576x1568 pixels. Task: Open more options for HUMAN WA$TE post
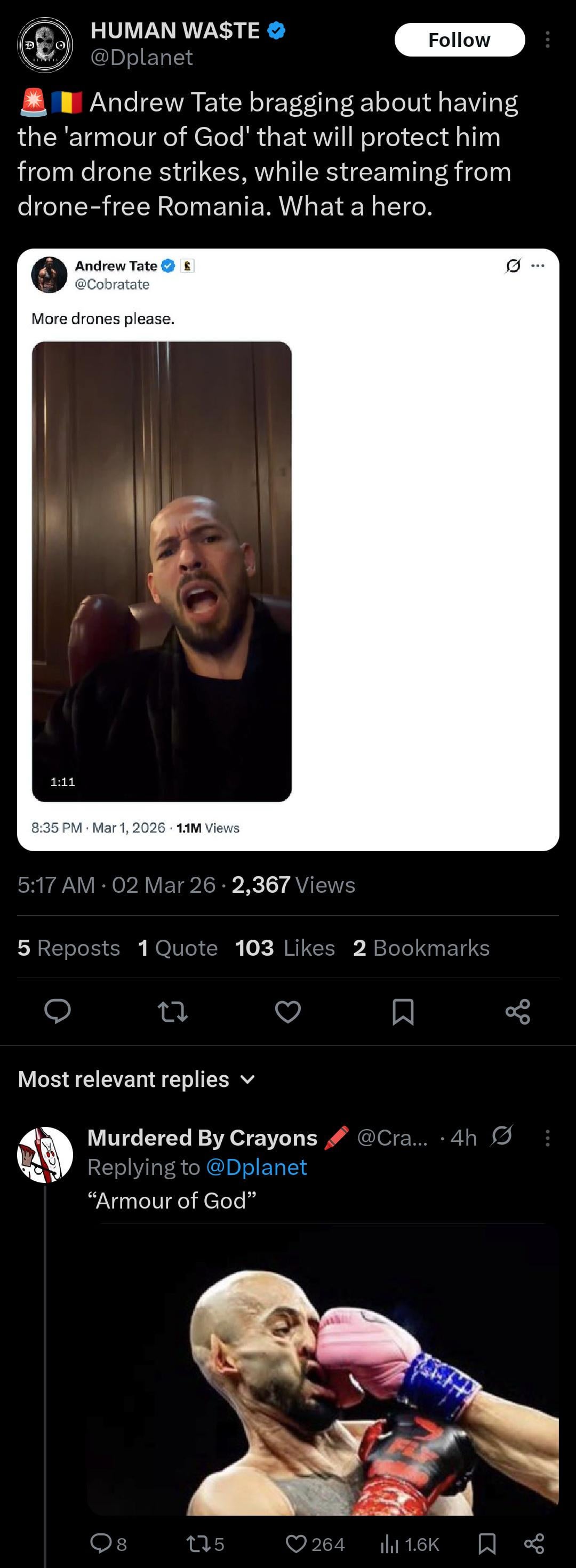point(547,39)
